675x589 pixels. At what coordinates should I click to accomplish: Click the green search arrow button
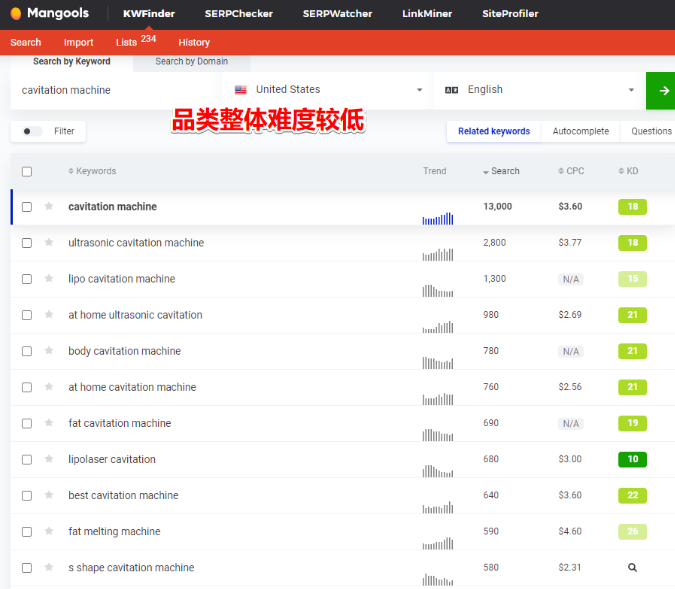point(661,90)
